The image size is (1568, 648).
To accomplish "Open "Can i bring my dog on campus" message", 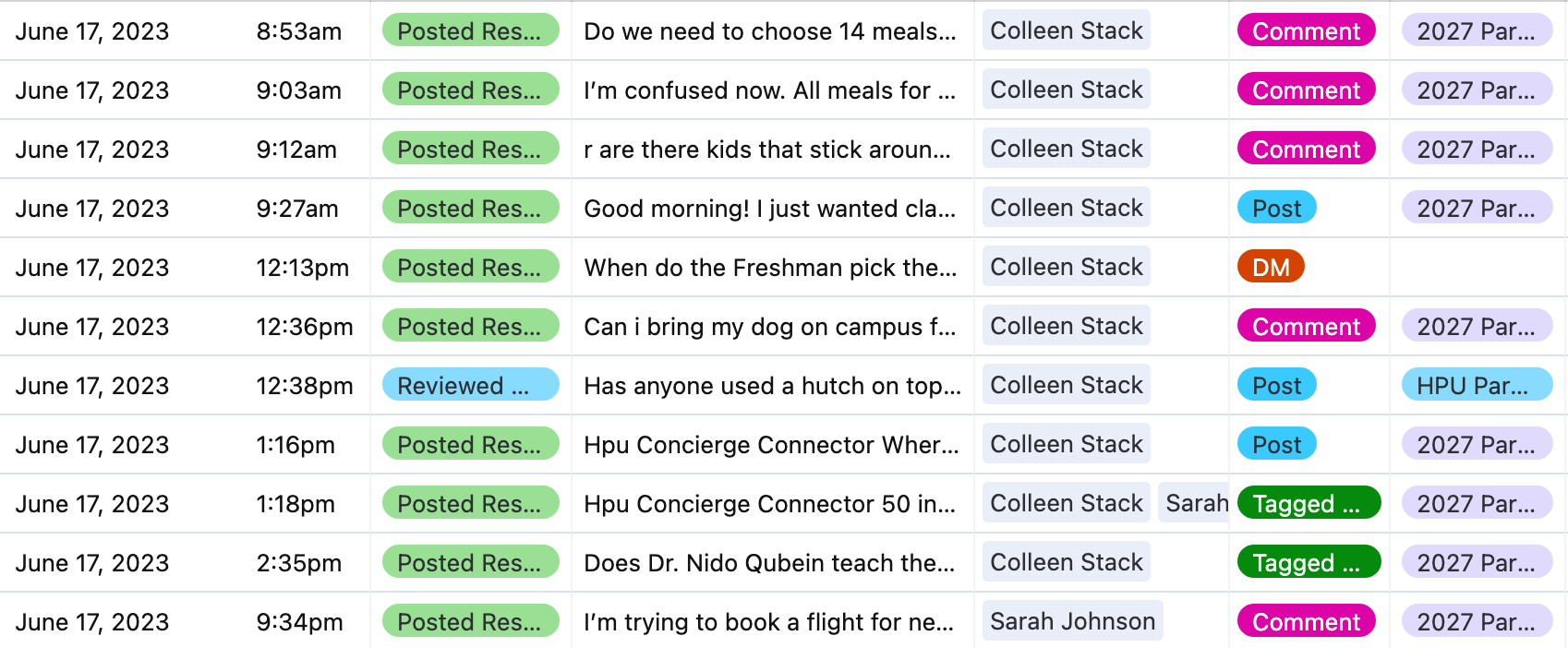I will (x=769, y=327).
